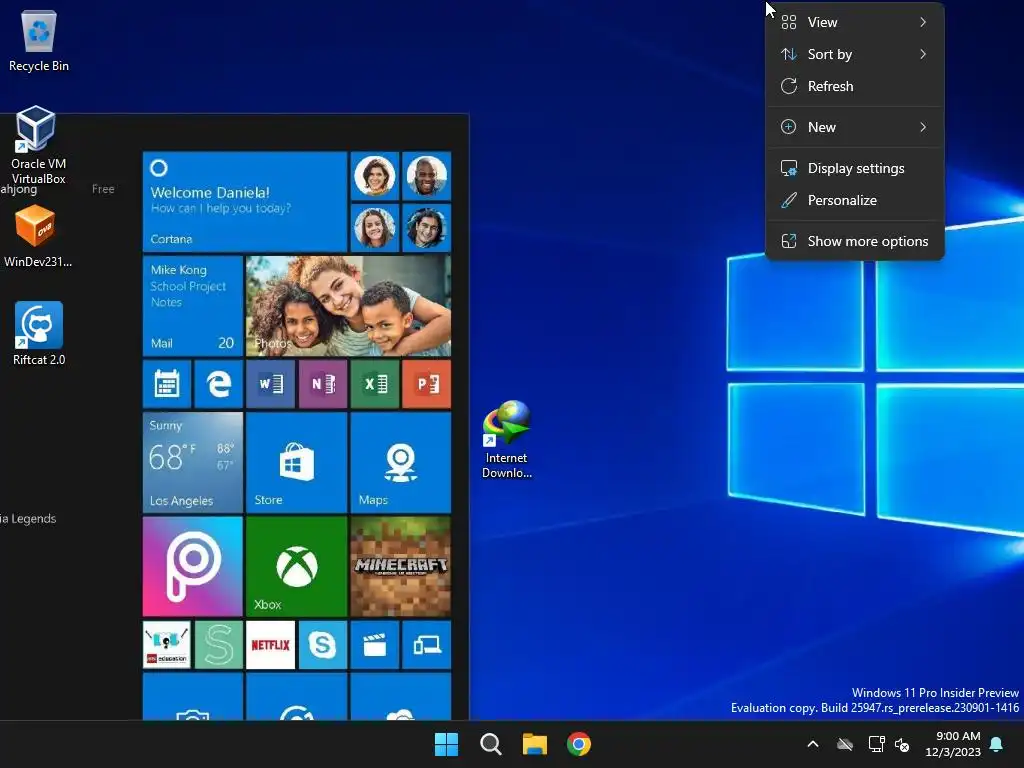The width and height of the screenshot is (1024, 768).
Task: Select the bottom-left contact photo tile
Action: [375, 228]
